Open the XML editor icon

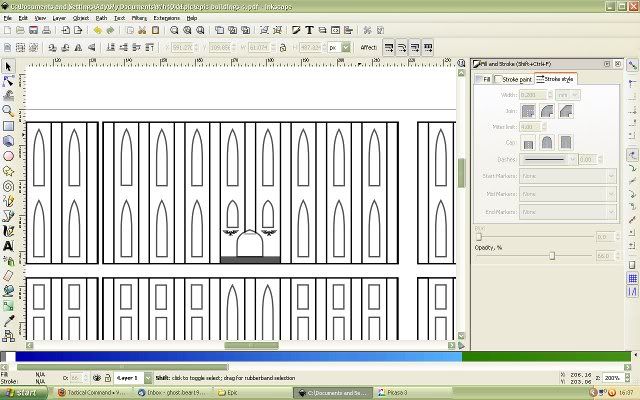click(x=336, y=30)
